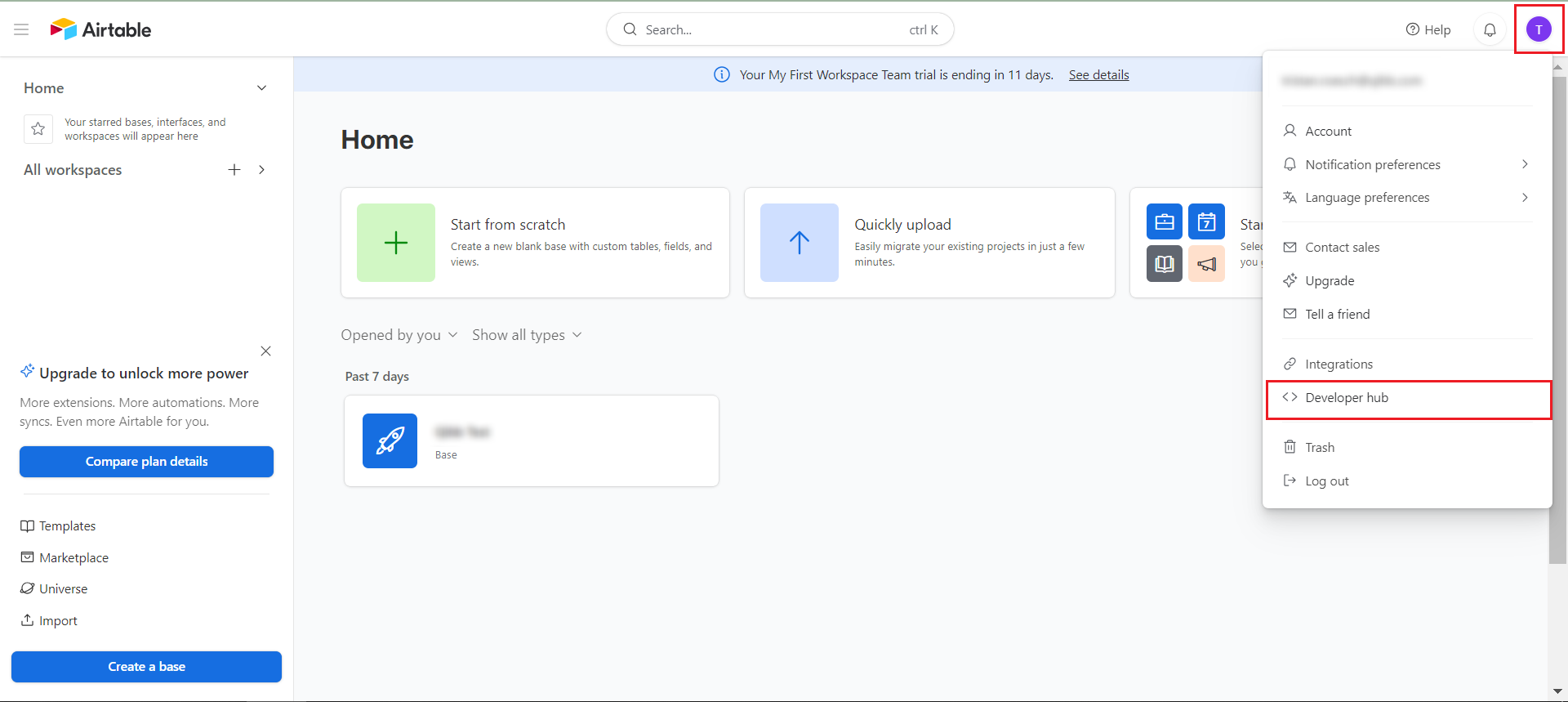The image size is (1568, 702).
Task: Click the plus icon beside All workspaces
Action: [x=234, y=170]
